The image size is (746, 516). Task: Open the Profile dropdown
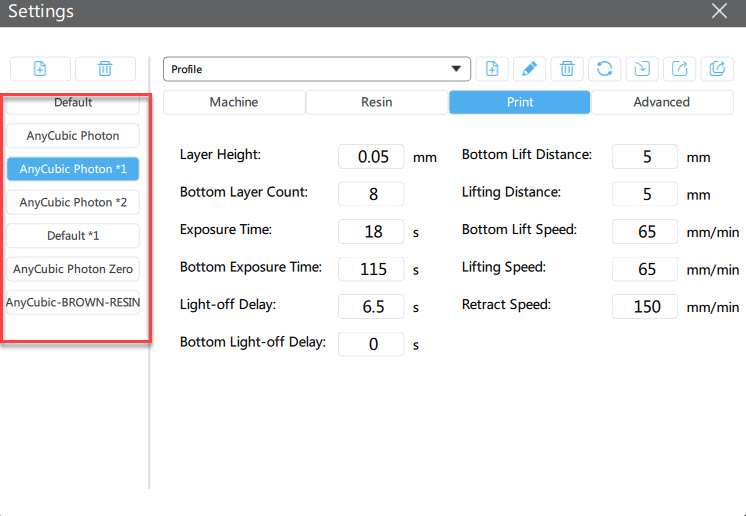tap(317, 69)
